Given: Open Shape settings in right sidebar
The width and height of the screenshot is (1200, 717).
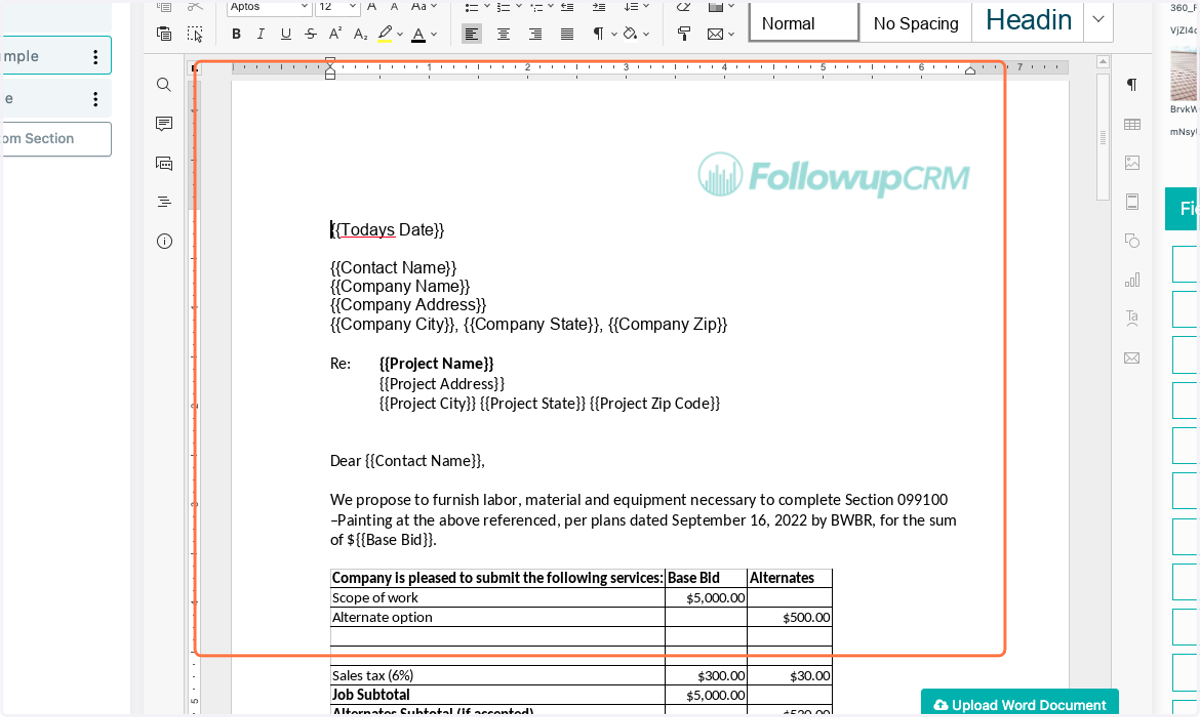Looking at the screenshot, I should [1132, 241].
